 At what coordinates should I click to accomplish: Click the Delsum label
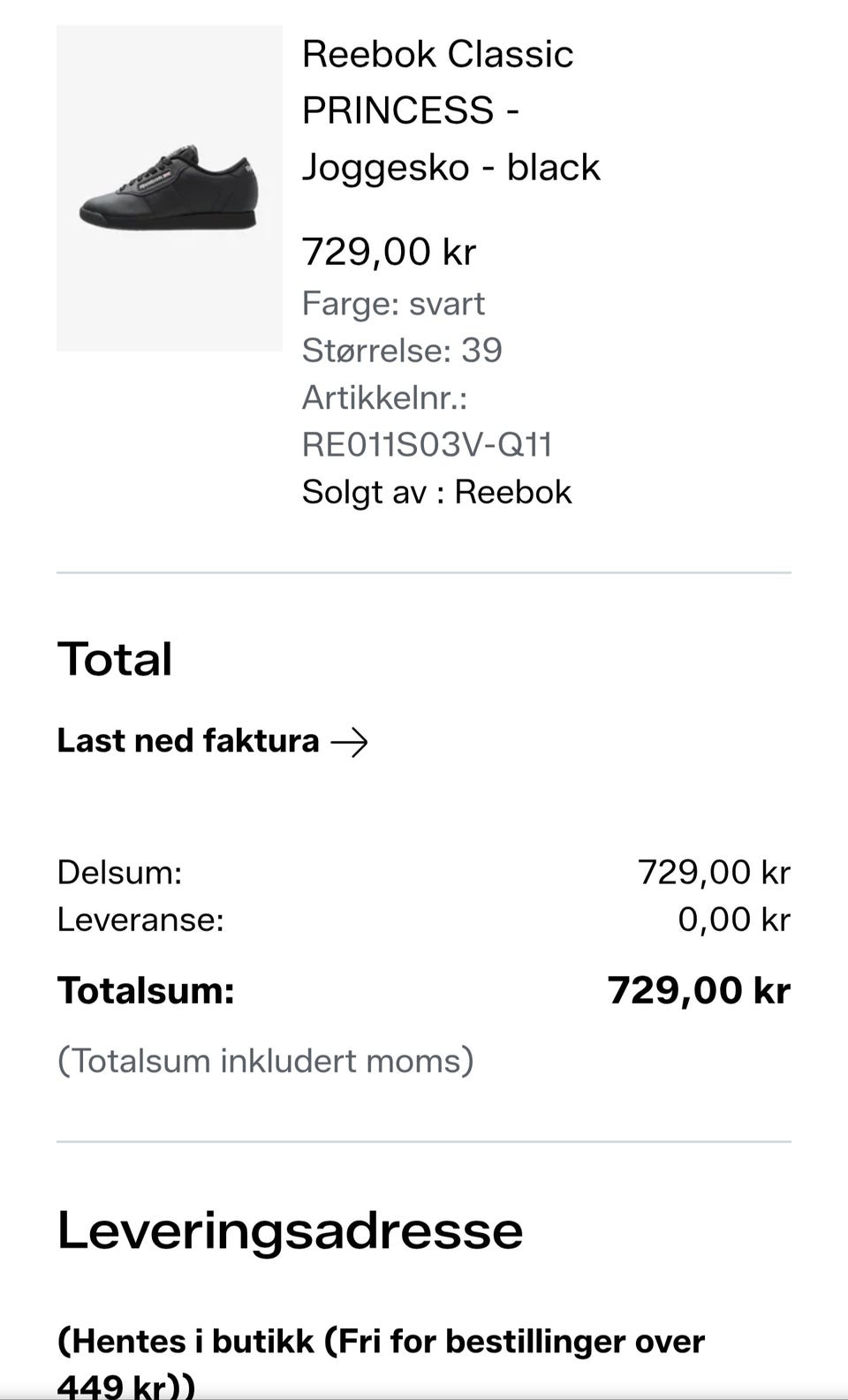[x=119, y=873]
